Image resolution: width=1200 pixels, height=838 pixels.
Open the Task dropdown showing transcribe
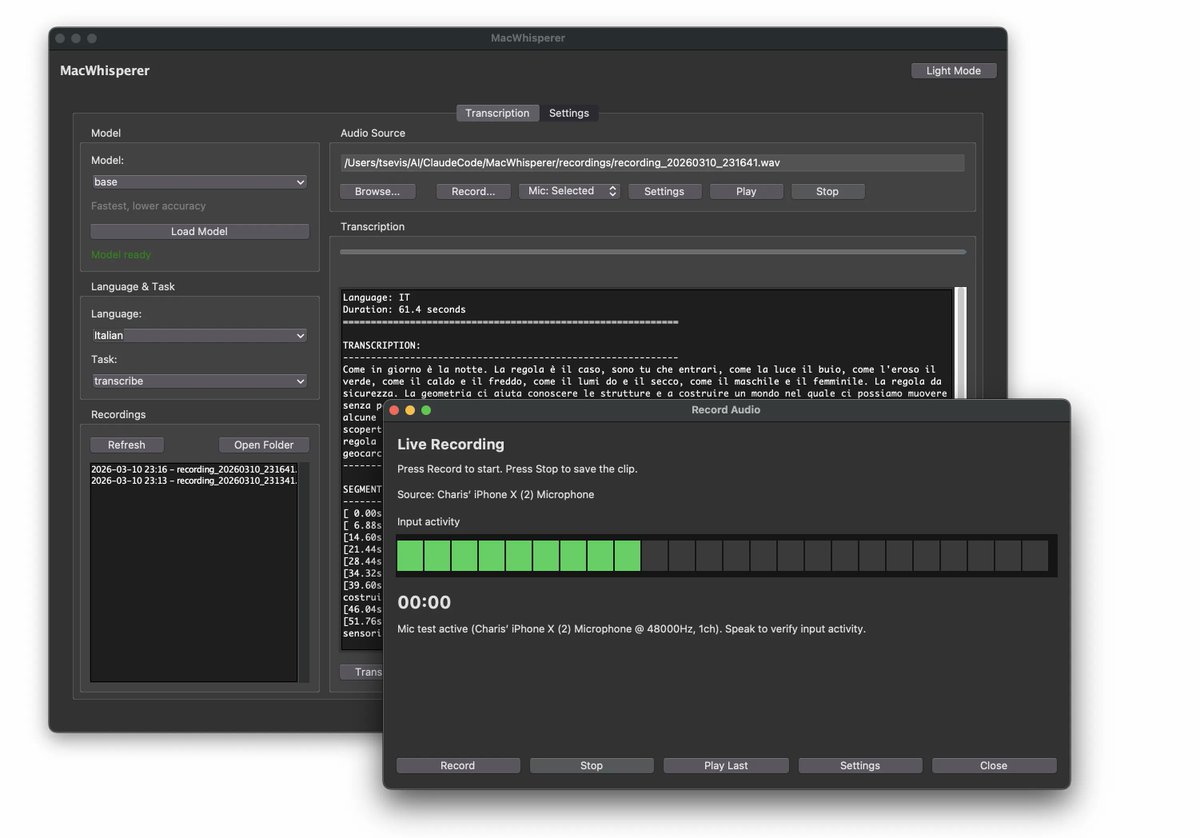199,381
